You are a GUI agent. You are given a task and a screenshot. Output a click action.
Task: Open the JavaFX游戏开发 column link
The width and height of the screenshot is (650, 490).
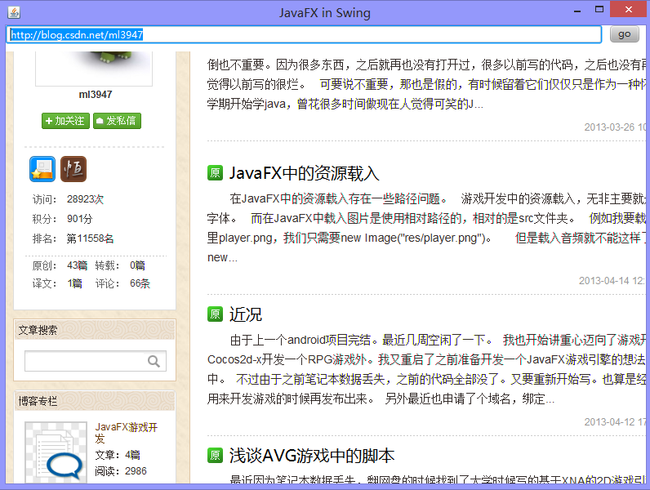(x=126, y=433)
